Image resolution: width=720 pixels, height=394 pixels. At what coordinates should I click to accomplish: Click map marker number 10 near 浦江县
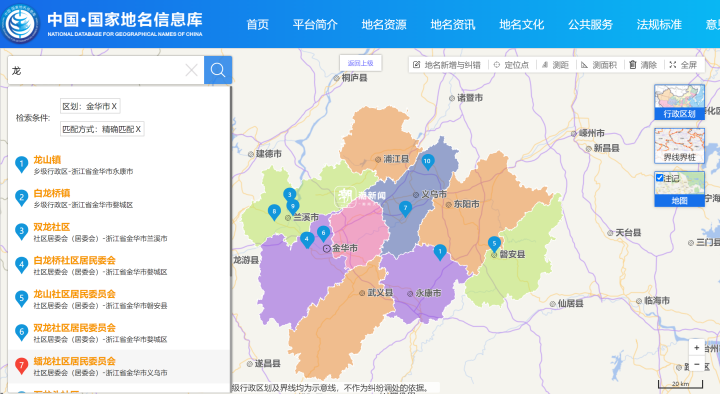(x=427, y=162)
